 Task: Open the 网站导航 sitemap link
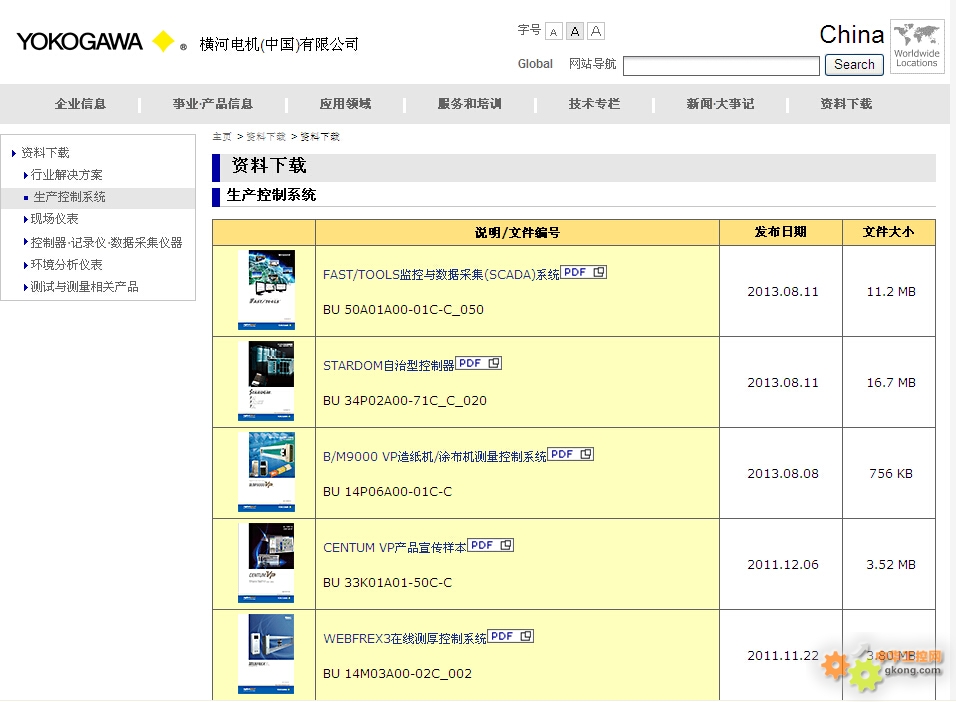click(x=593, y=63)
